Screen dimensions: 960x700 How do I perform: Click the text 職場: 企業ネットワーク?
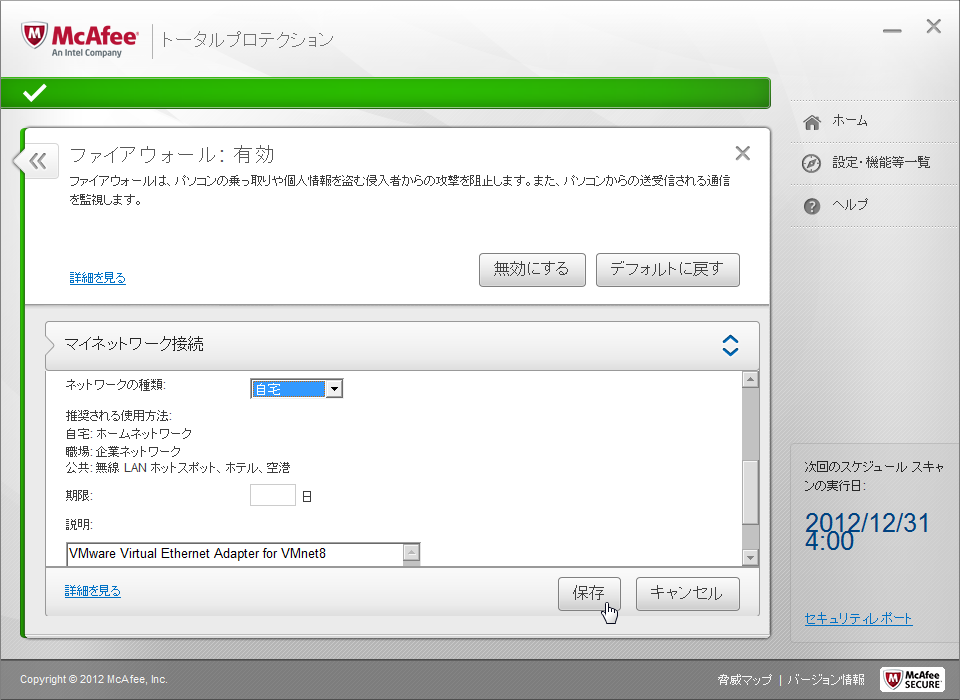[x=123, y=451]
